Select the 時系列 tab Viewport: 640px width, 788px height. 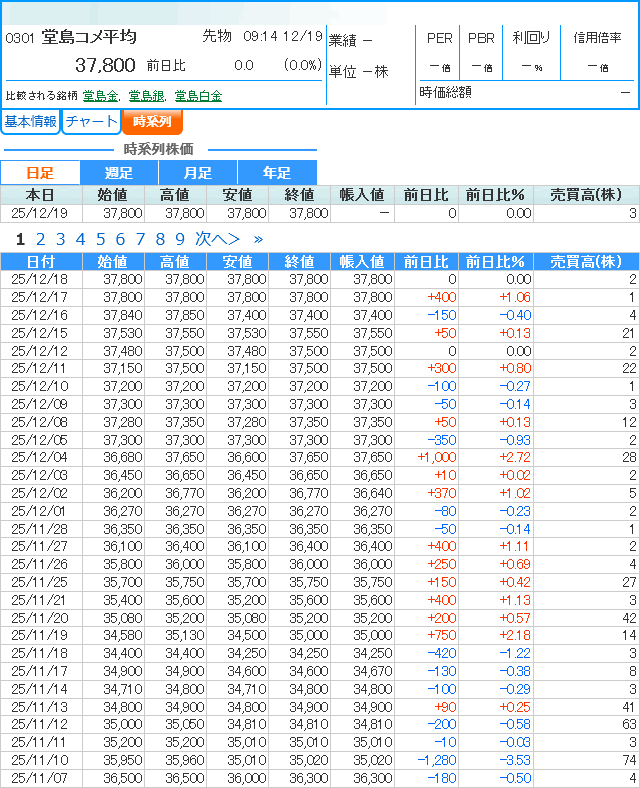152,122
